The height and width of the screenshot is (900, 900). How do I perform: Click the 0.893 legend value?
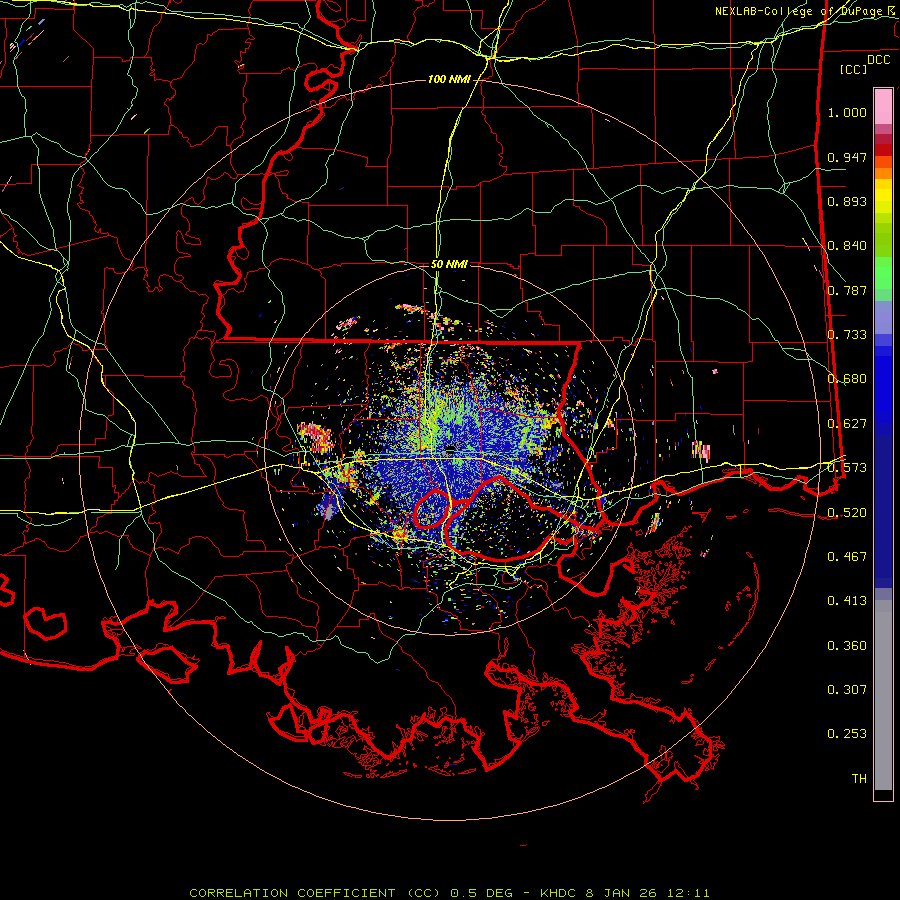(847, 201)
